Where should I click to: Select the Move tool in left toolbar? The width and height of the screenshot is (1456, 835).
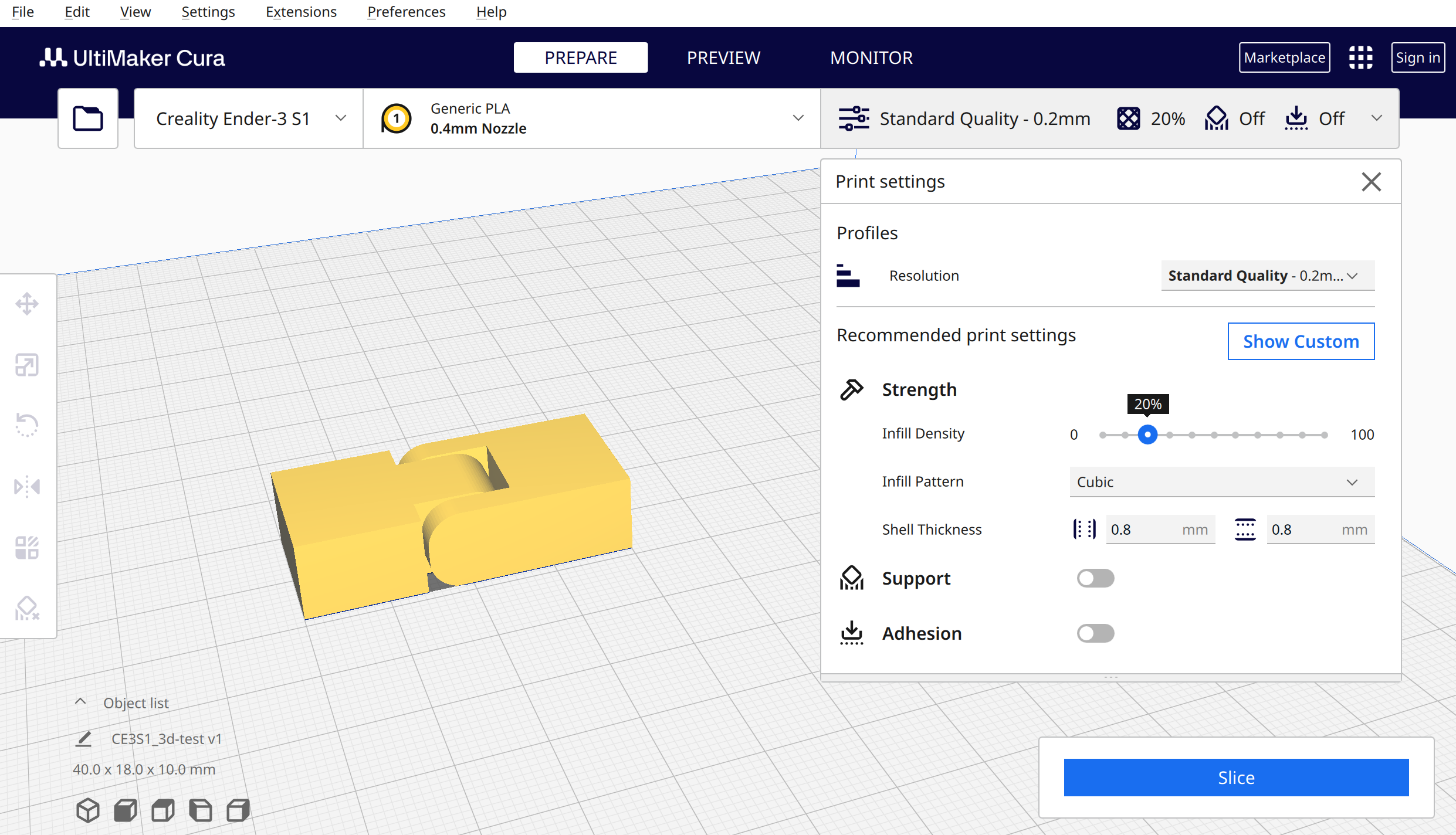27,304
